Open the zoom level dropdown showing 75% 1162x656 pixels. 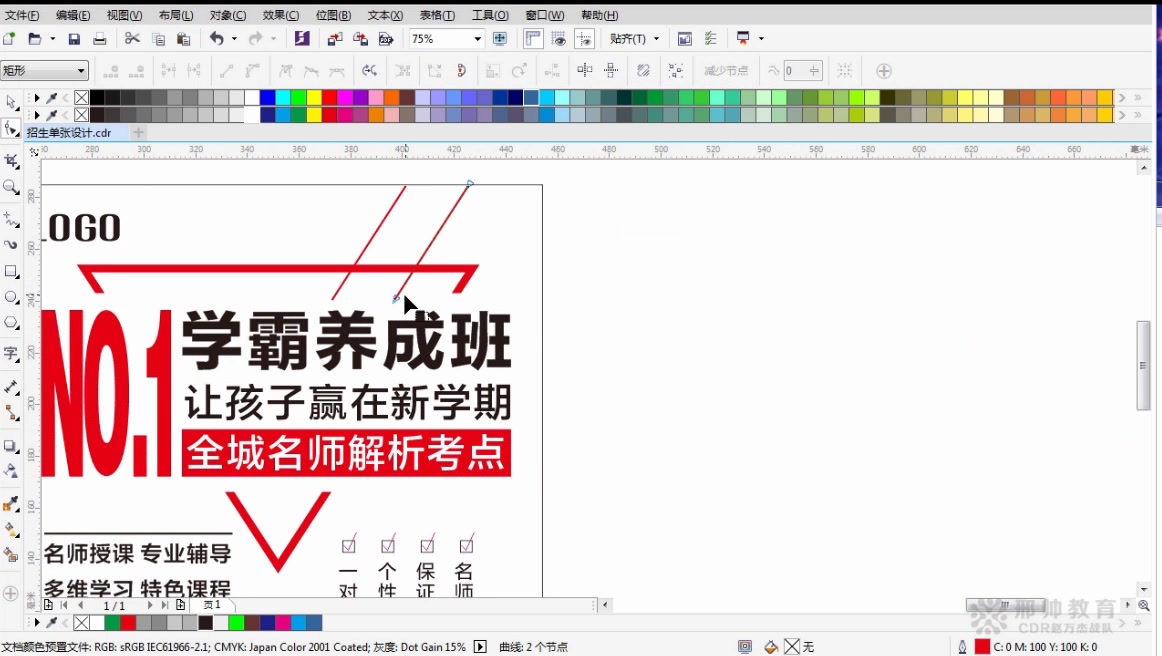pos(479,38)
